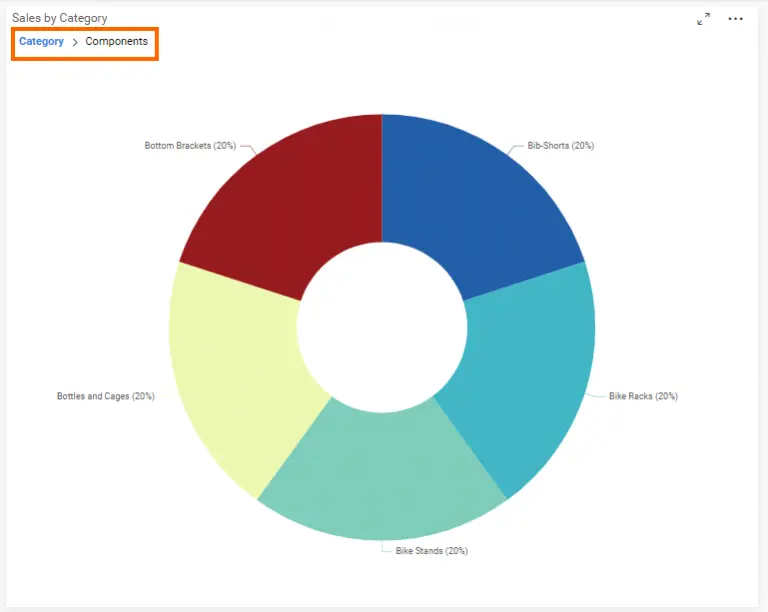Click the connector line above the Bike Stands label
768x612 pixels.
(x=385, y=546)
